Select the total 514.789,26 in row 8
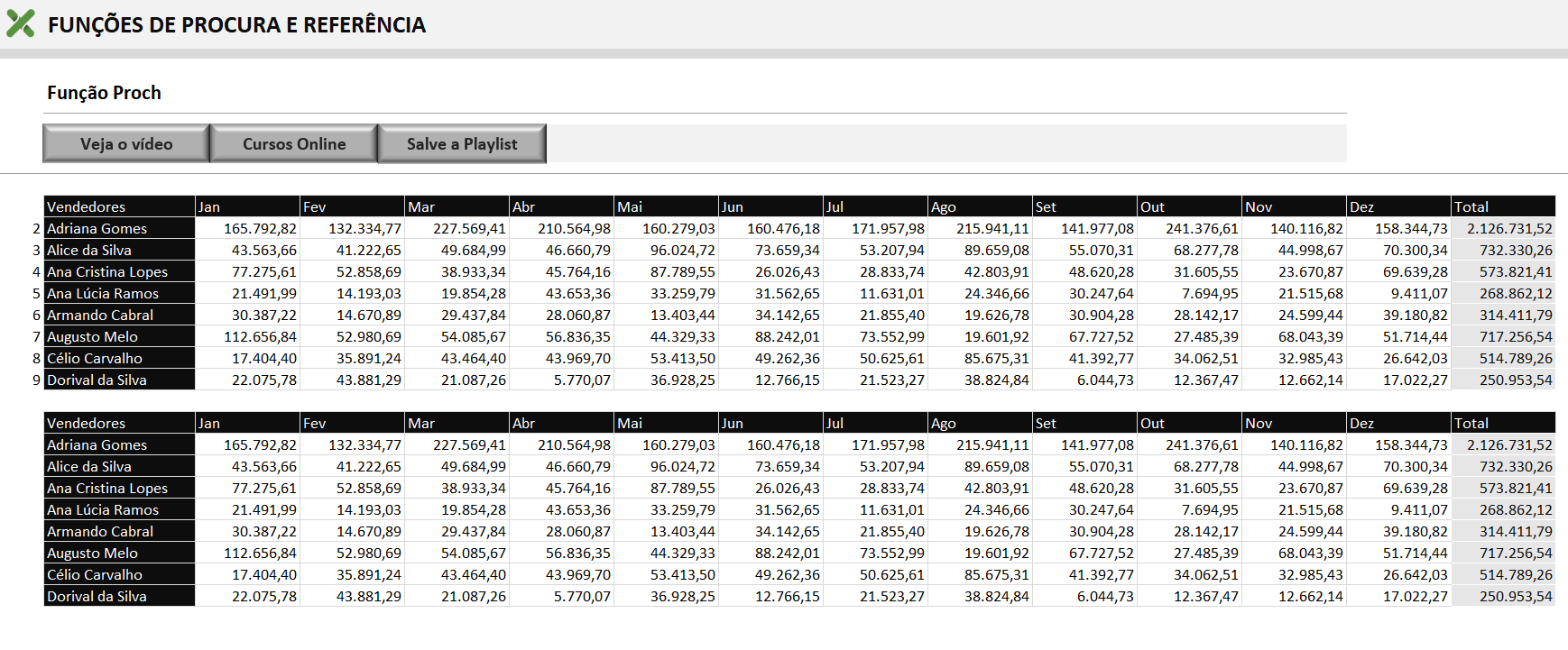 click(1503, 358)
